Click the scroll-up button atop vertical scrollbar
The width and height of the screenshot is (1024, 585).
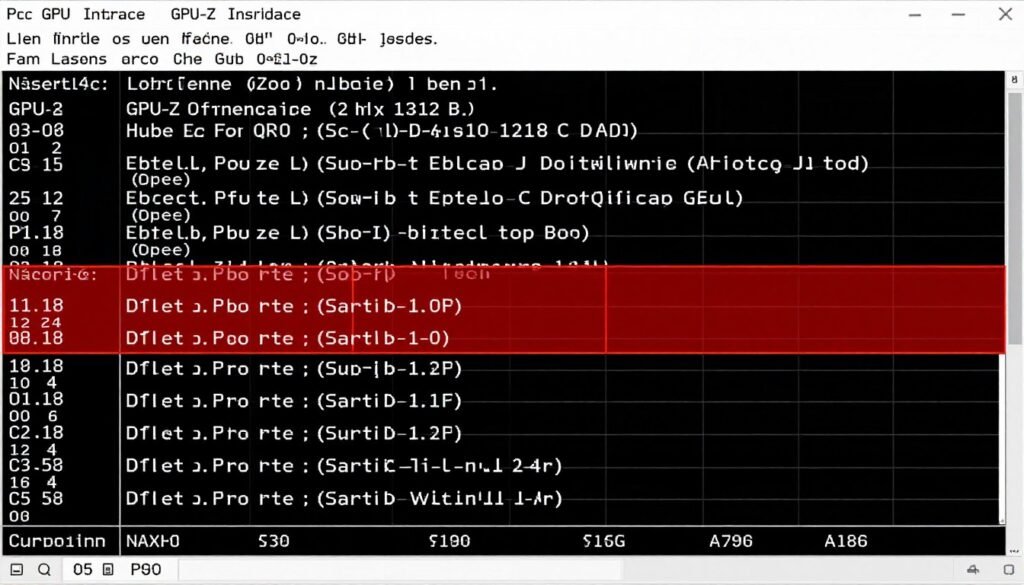tap(1014, 80)
